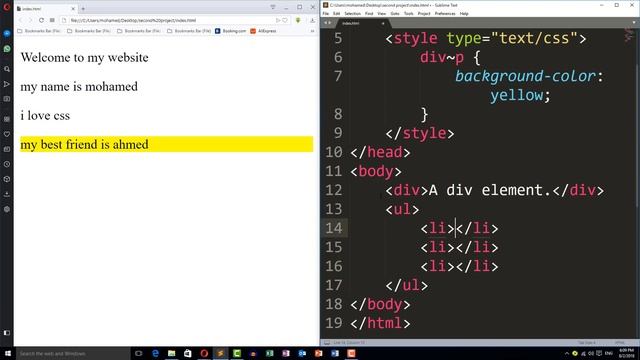The image size is (640, 360).
Task: Click the highlighted 'my best friend is ahmed' paragraph
Action: (x=167, y=144)
